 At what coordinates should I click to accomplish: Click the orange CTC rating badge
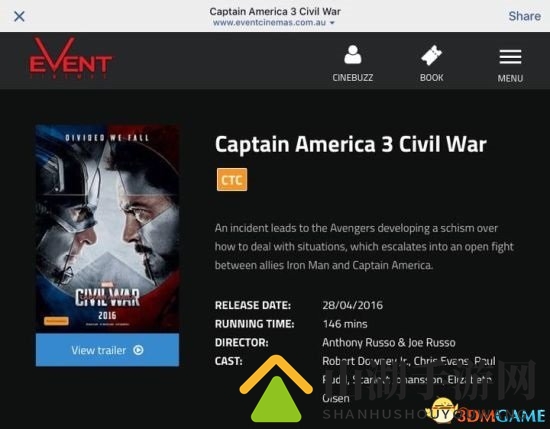[232, 180]
